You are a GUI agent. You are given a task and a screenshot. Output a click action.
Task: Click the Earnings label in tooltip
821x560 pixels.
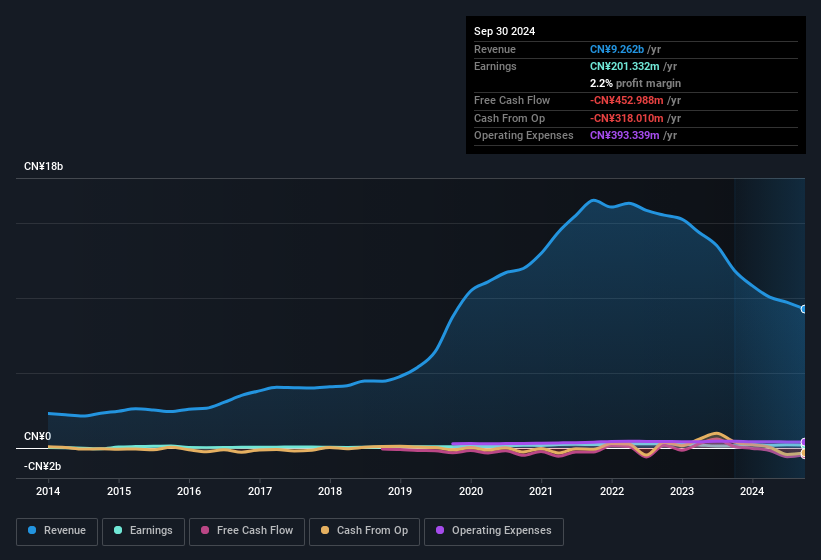tap(495, 66)
